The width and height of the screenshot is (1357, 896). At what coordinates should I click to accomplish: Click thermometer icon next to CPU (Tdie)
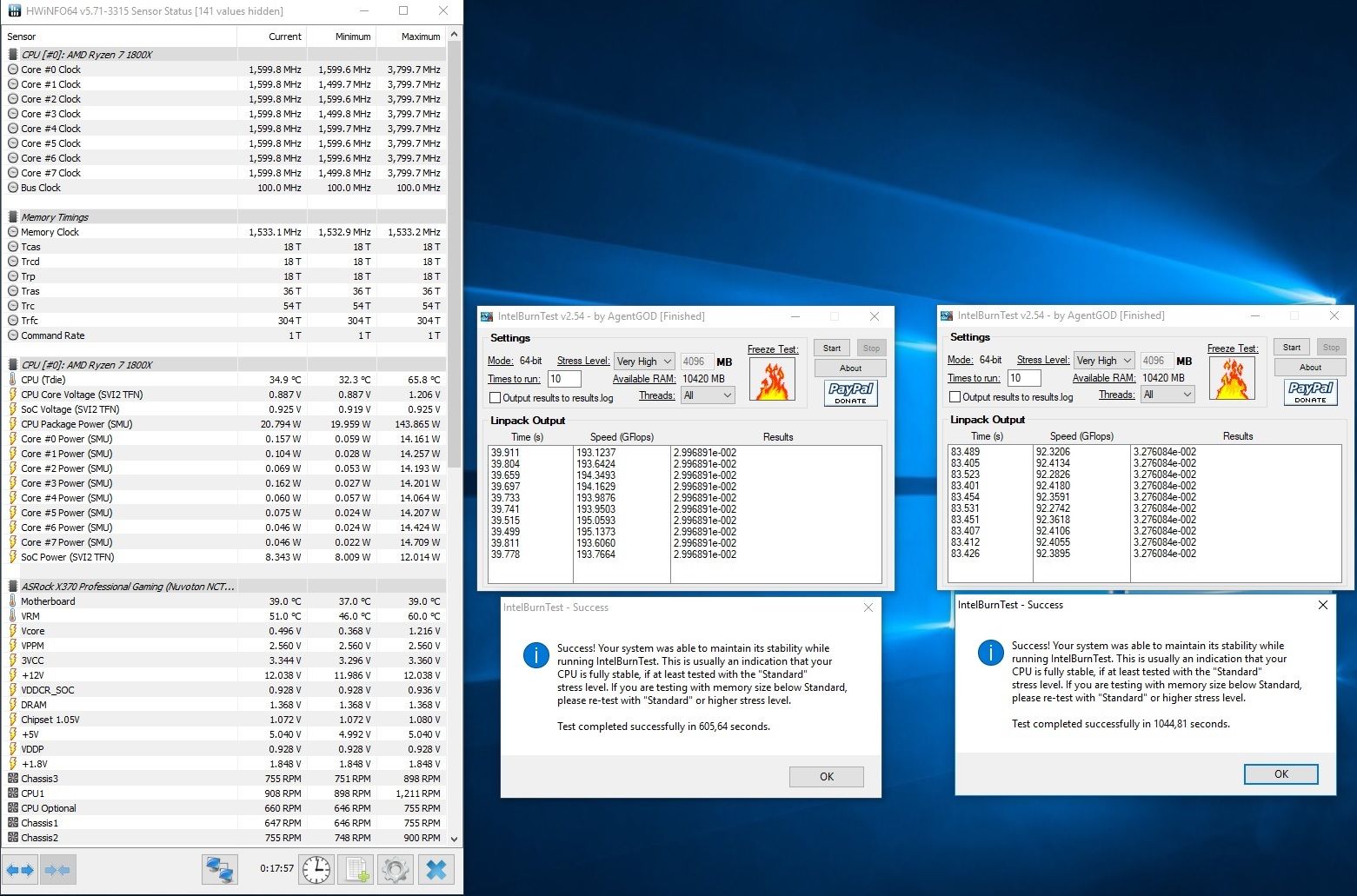coord(13,380)
